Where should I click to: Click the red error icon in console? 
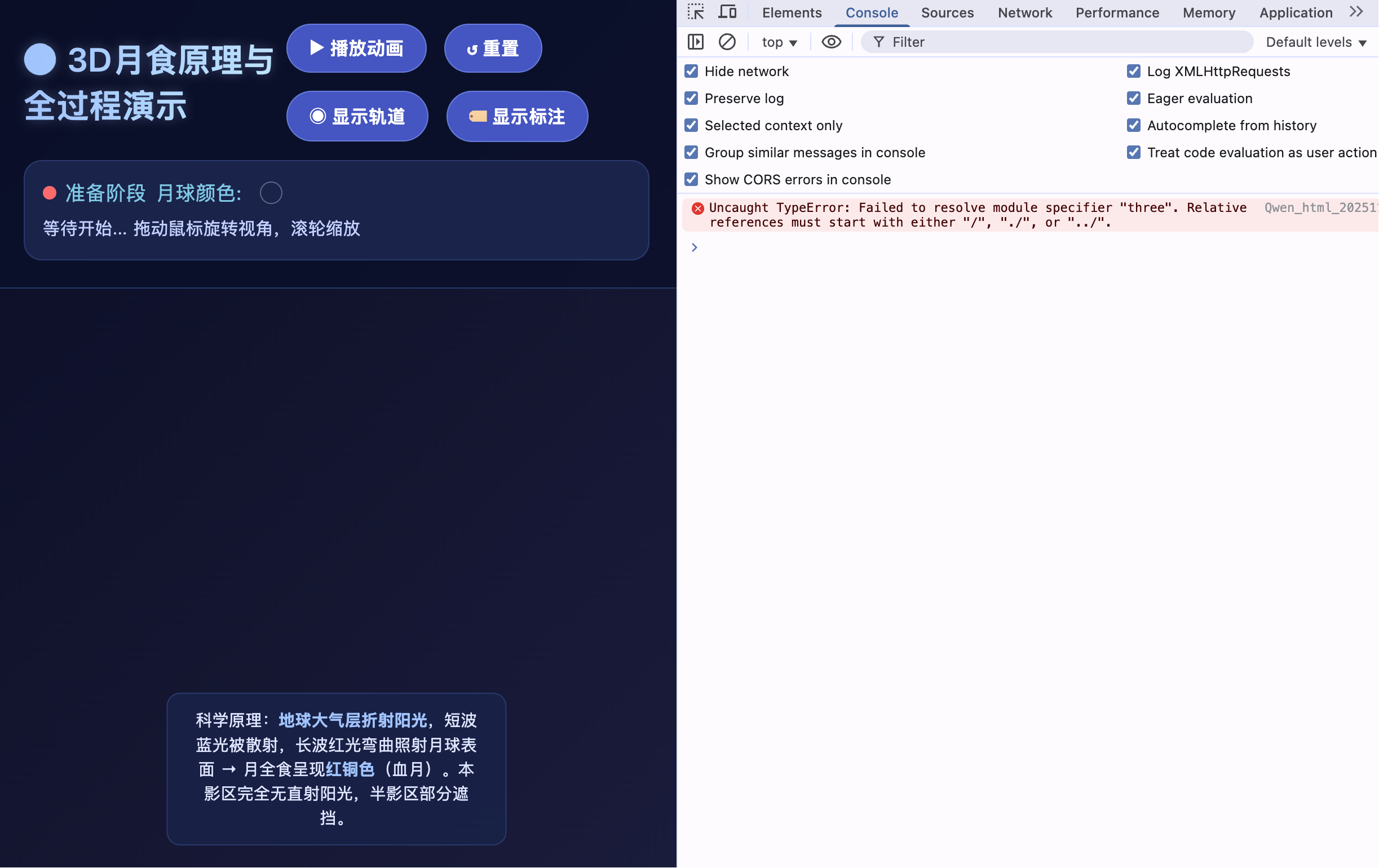tap(697, 209)
